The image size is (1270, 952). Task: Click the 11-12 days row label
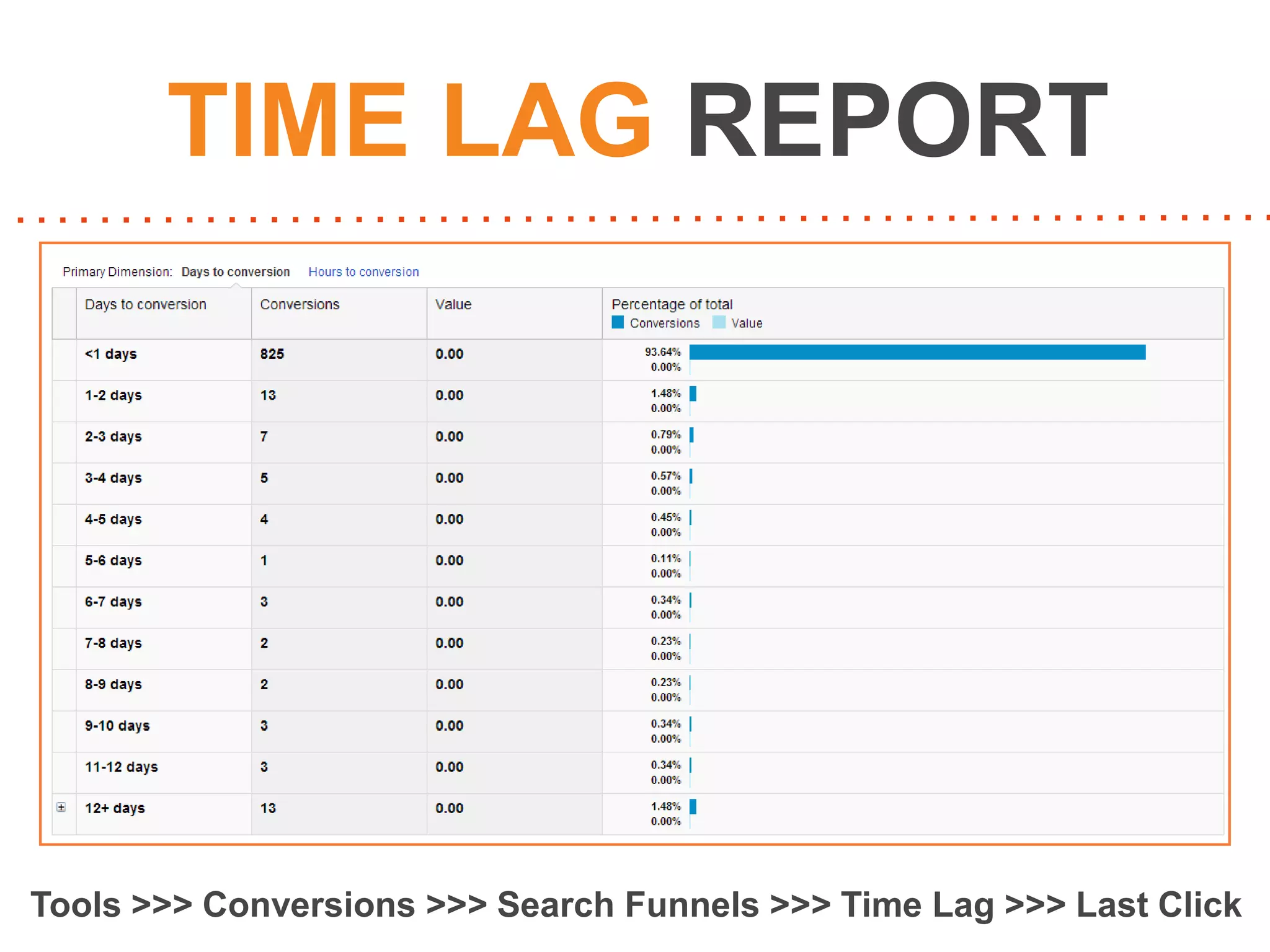point(121,767)
